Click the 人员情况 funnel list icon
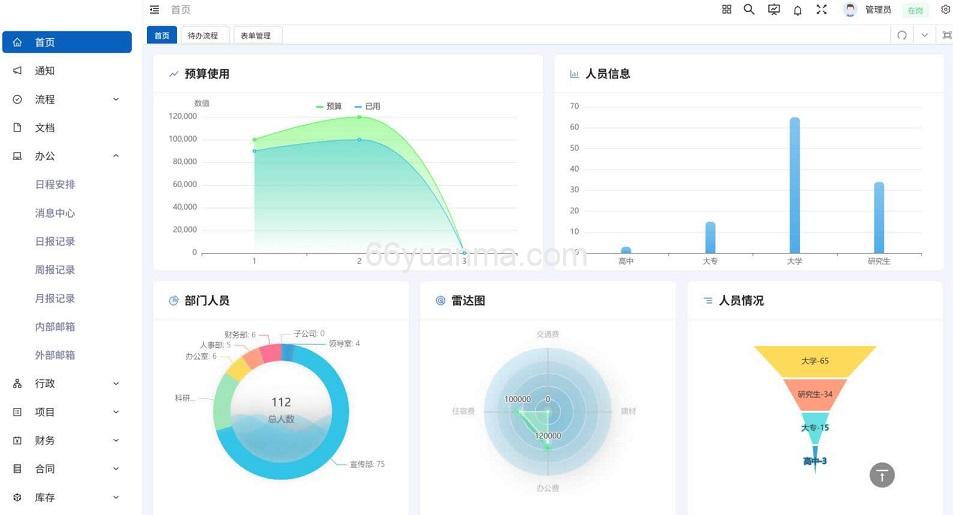This screenshot has width=953, height=515. tap(708, 300)
